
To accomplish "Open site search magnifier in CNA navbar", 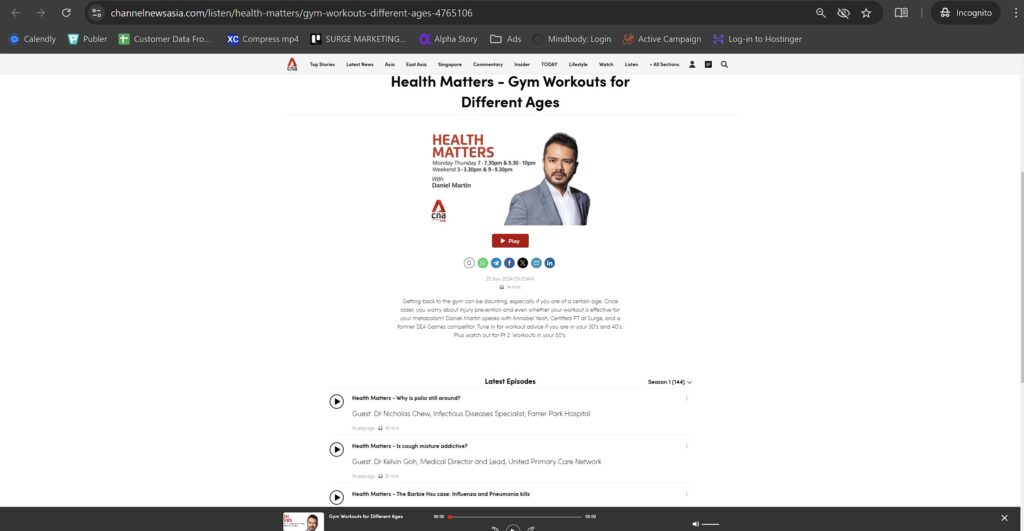I will [x=724, y=64].
